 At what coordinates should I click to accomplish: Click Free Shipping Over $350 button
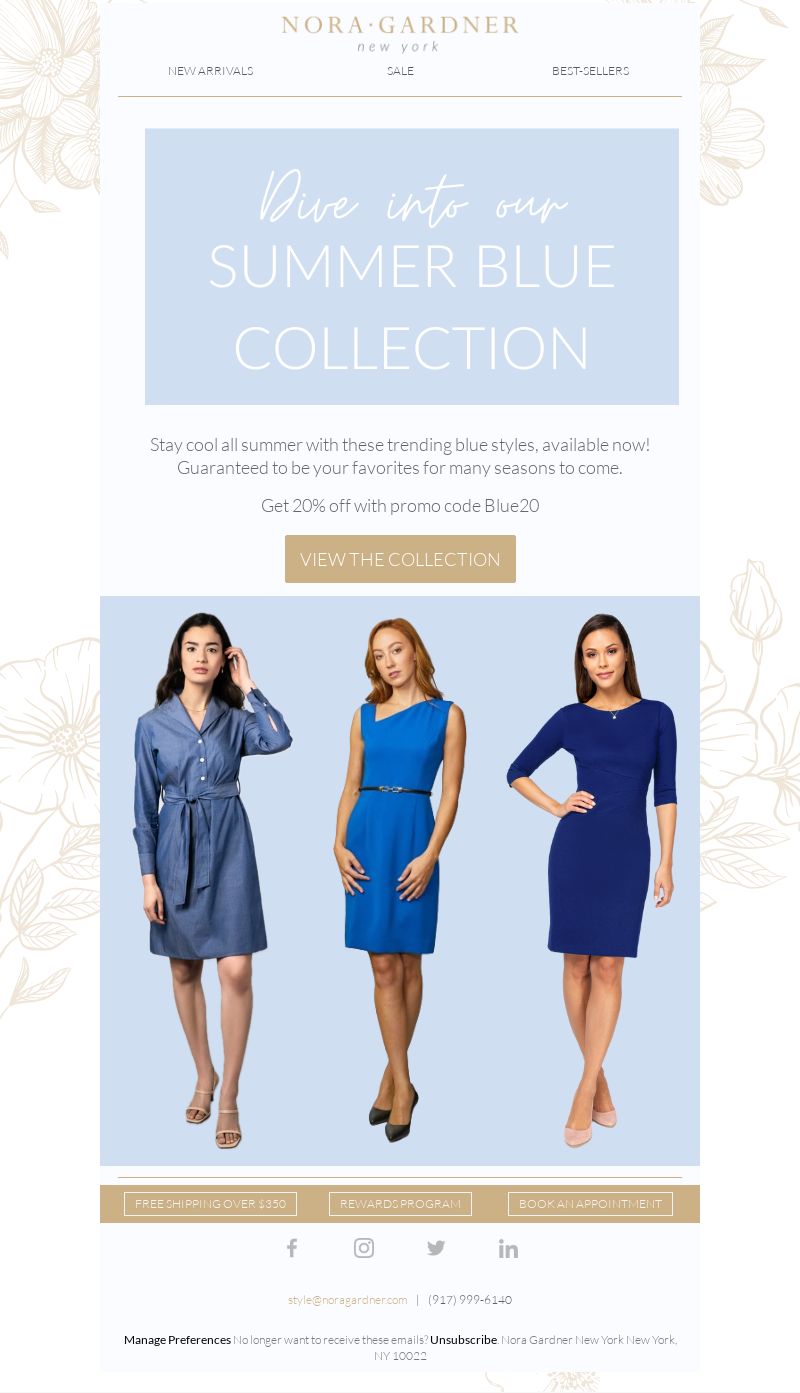pyautogui.click(x=210, y=1204)
